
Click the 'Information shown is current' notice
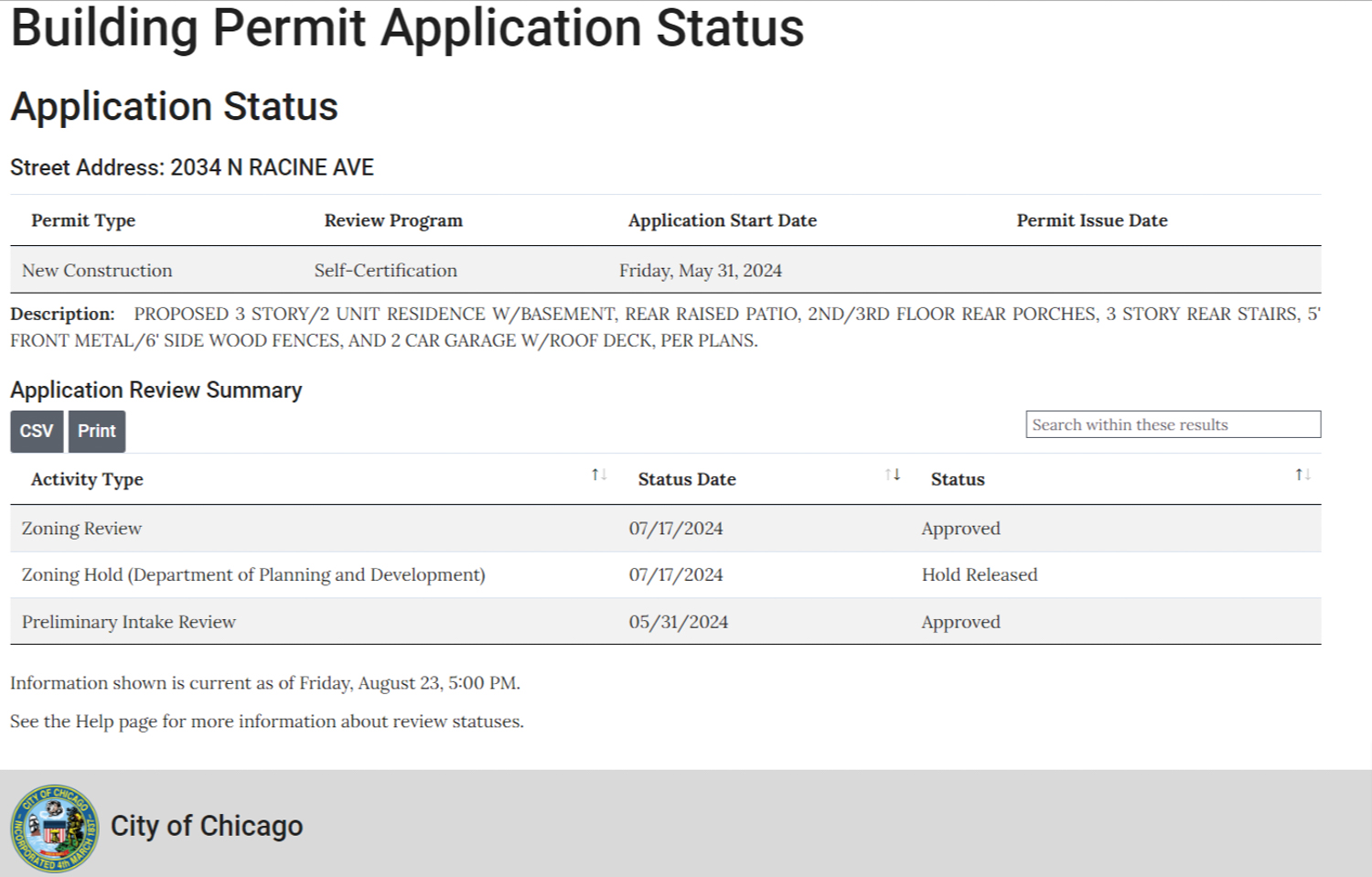click(x=265, y=683)
